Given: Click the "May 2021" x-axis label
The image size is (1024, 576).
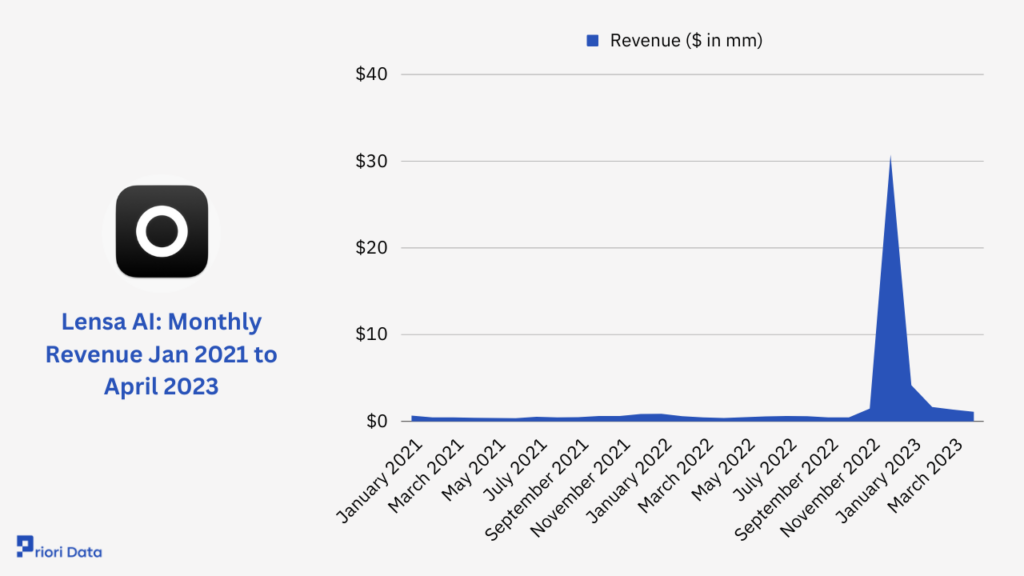Looking at the screenshot, I should tap(474, 470).
